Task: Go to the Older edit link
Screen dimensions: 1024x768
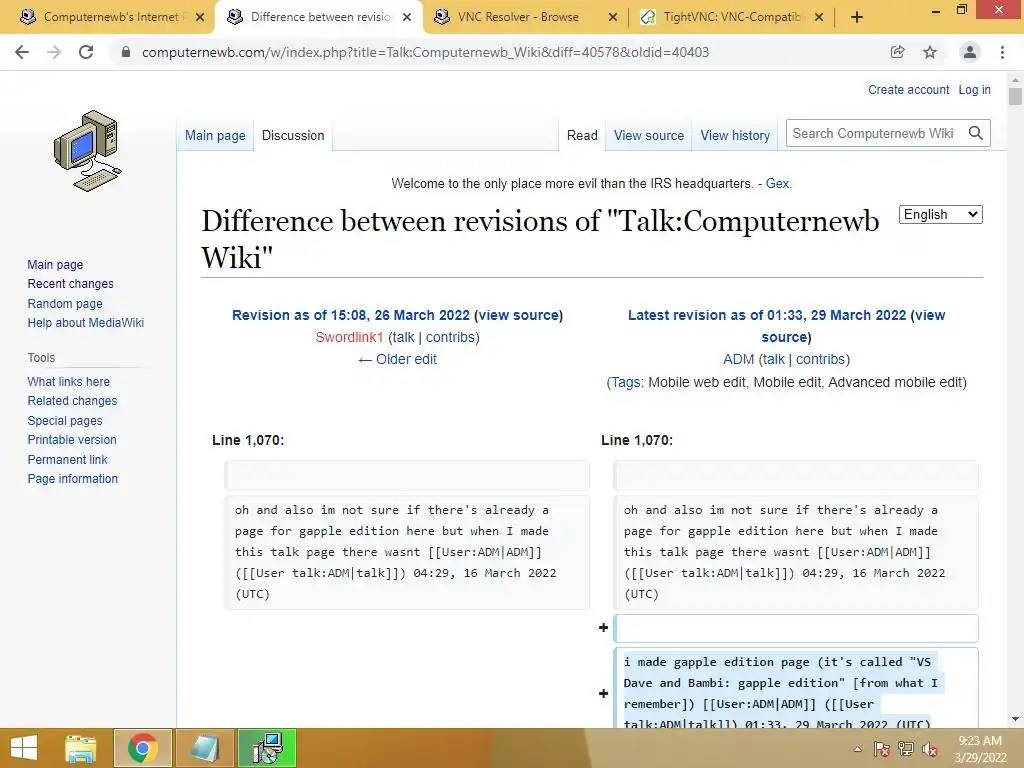Action: [x=397, y=359]
